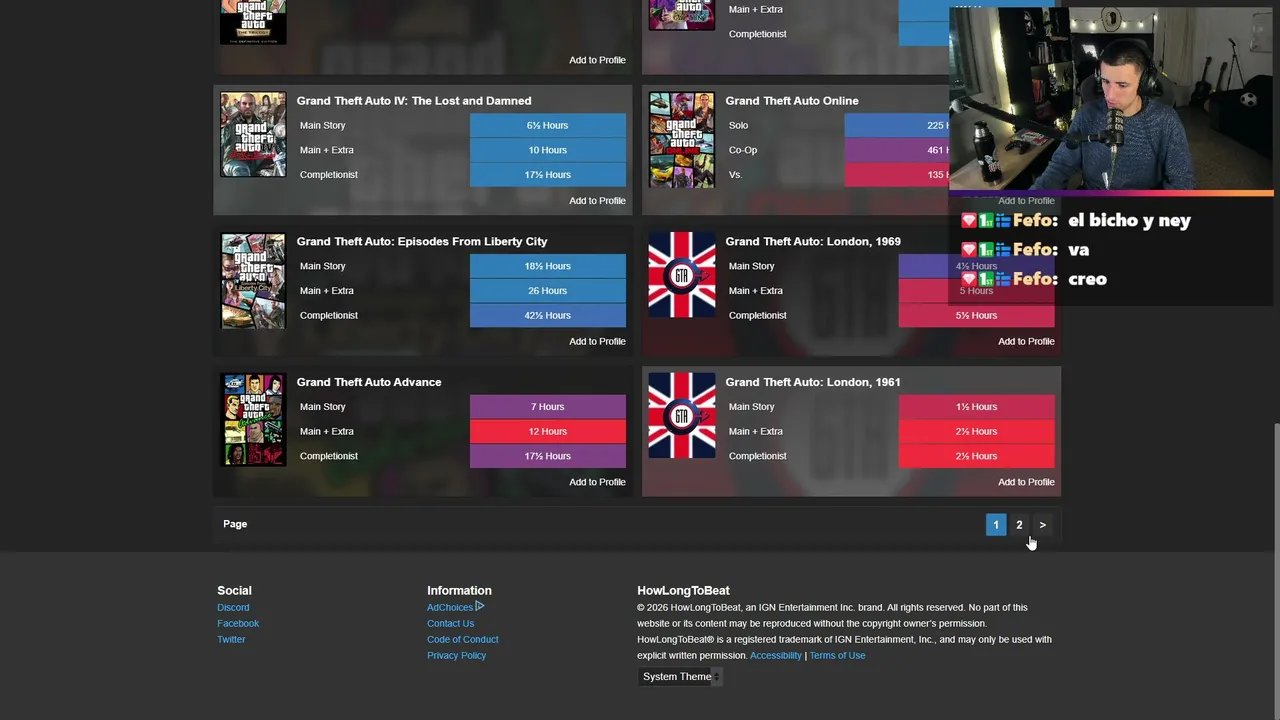Open The Lost and Damned cover thumbnail
Screen dimensions: 1280x720
point(253,135)
